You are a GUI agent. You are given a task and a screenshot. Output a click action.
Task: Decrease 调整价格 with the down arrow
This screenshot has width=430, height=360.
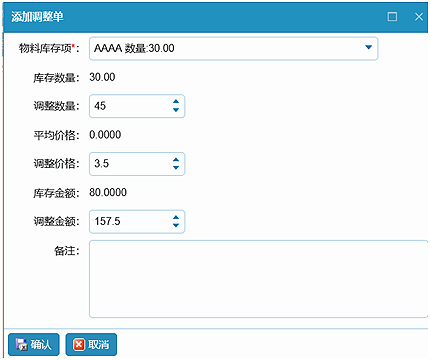pos(176,168)
